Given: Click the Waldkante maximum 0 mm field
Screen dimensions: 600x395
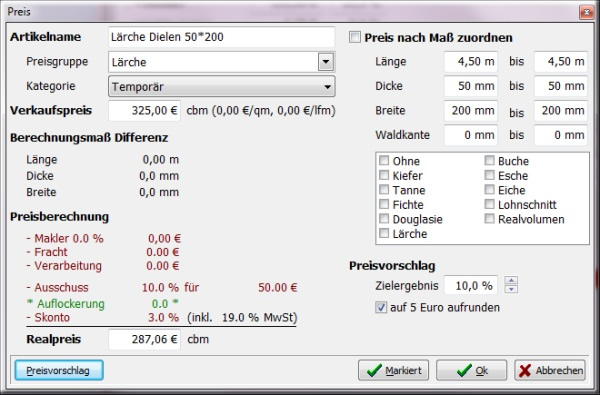Looking at the screenshot, I should click(x=561, y=135).
